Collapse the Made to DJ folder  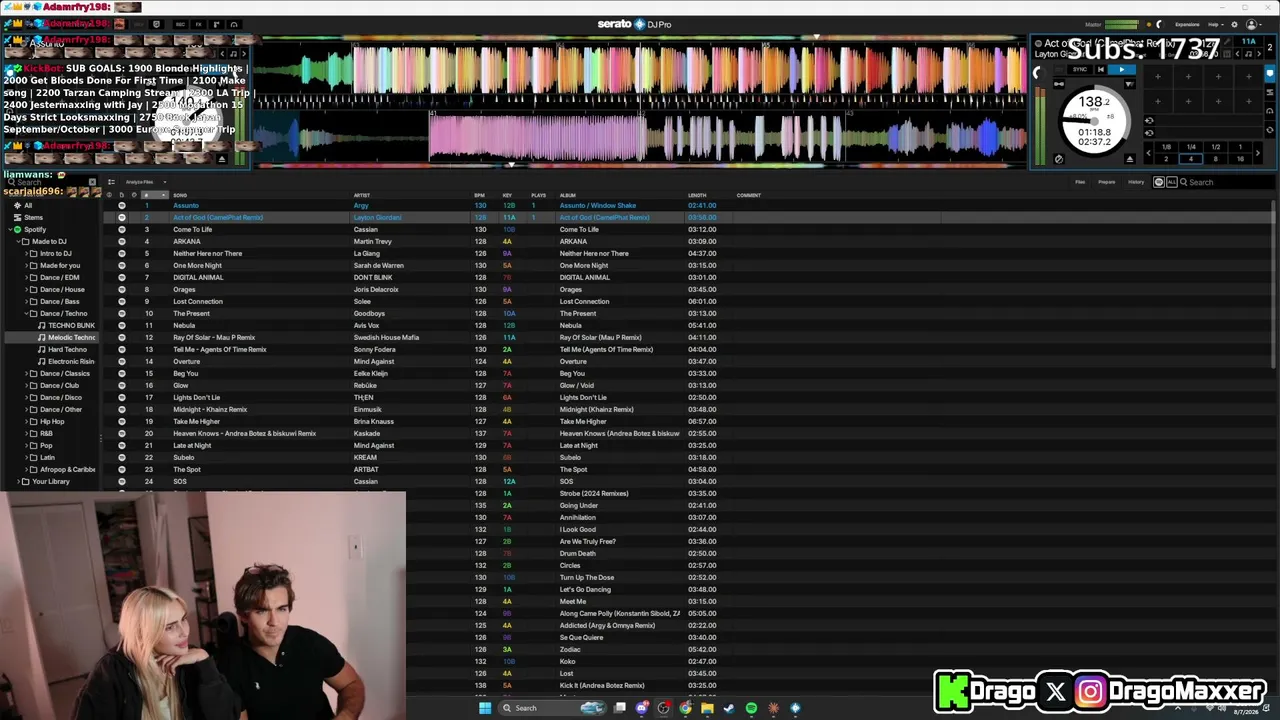tap(17, 242)
